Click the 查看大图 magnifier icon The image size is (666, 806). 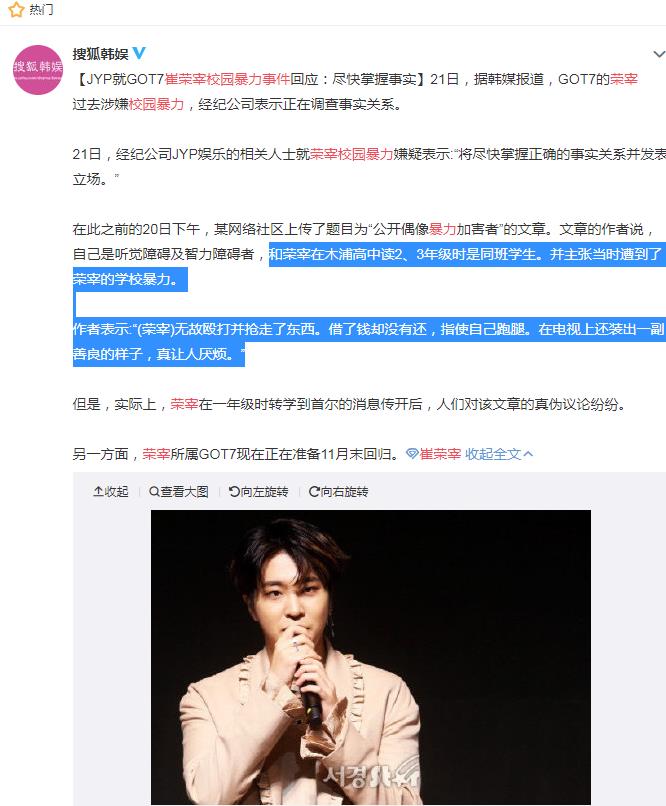[154, 492]
